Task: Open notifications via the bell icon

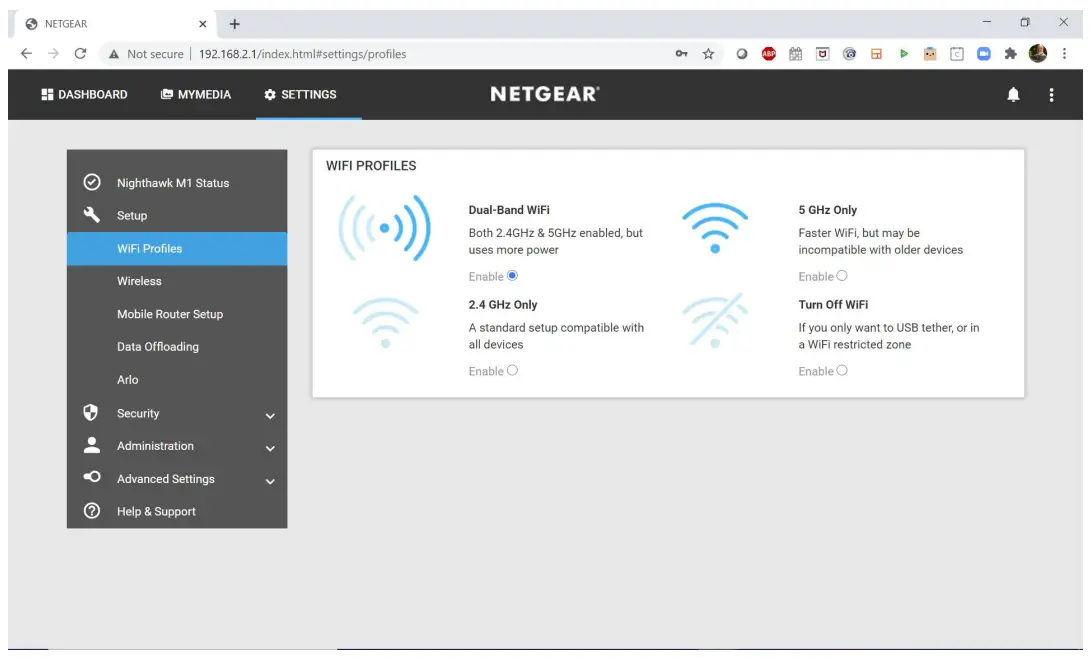Action: 1013,94
